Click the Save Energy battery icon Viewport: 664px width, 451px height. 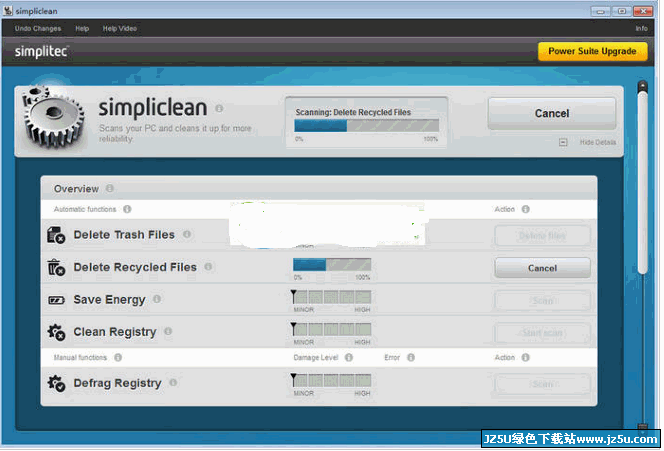pos(56,300)
